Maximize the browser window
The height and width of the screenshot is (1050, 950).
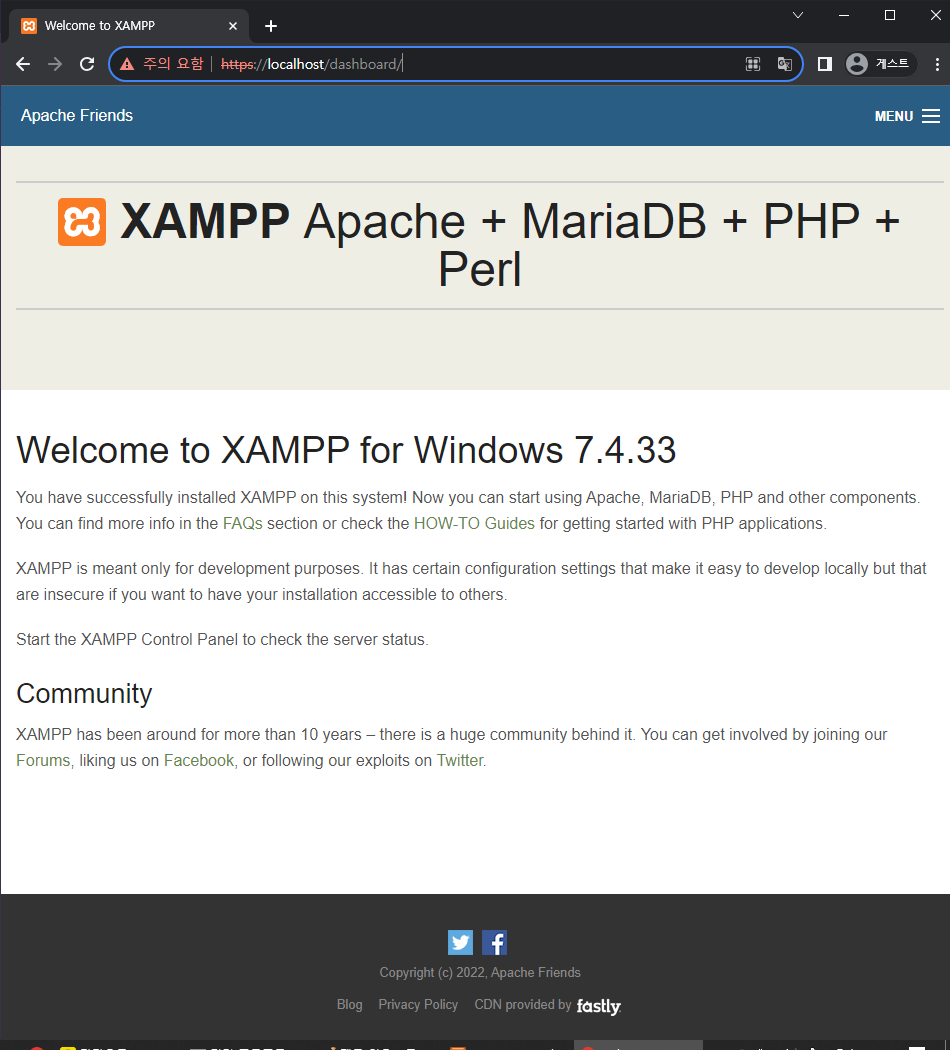[x=890, y=15]
